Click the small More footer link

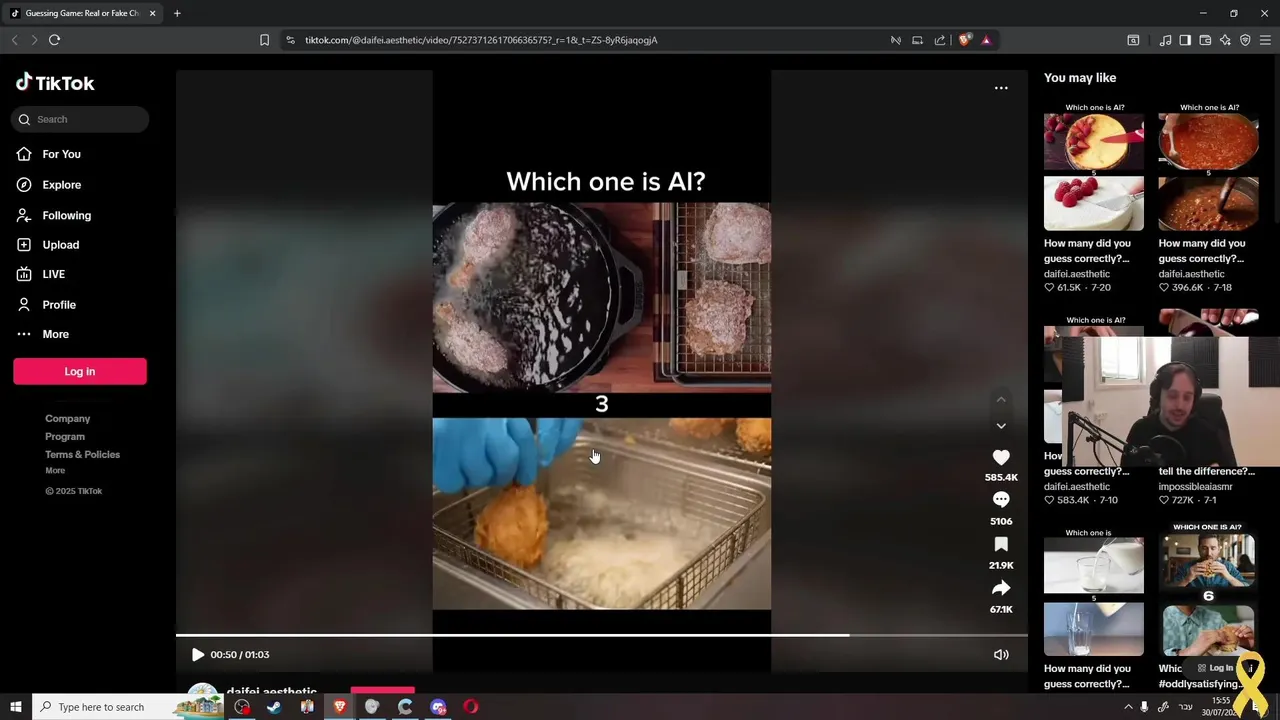[55, 471]
